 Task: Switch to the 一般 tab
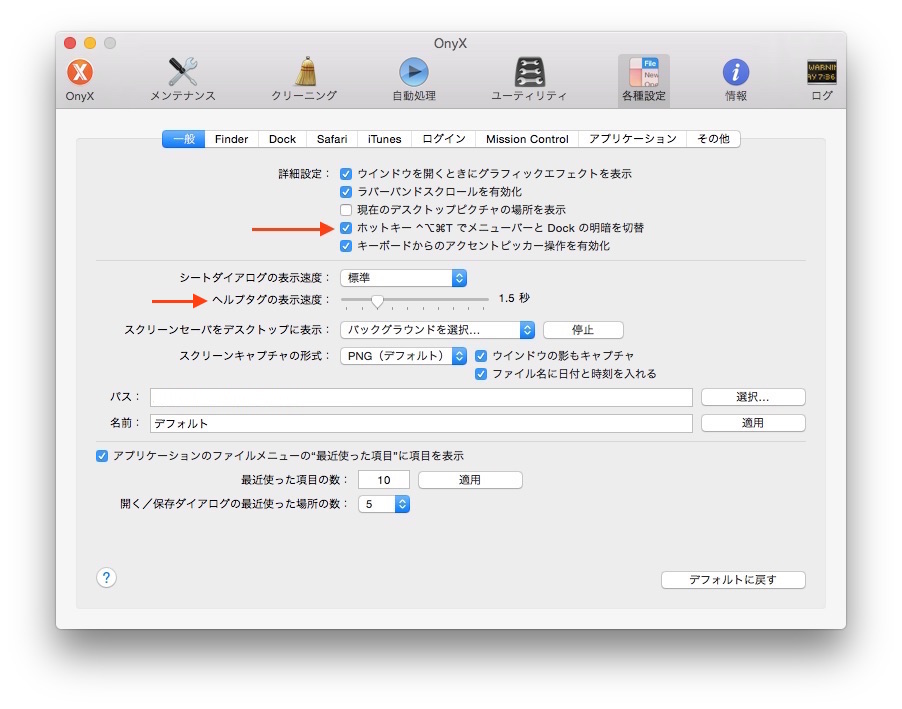(184, 139)
